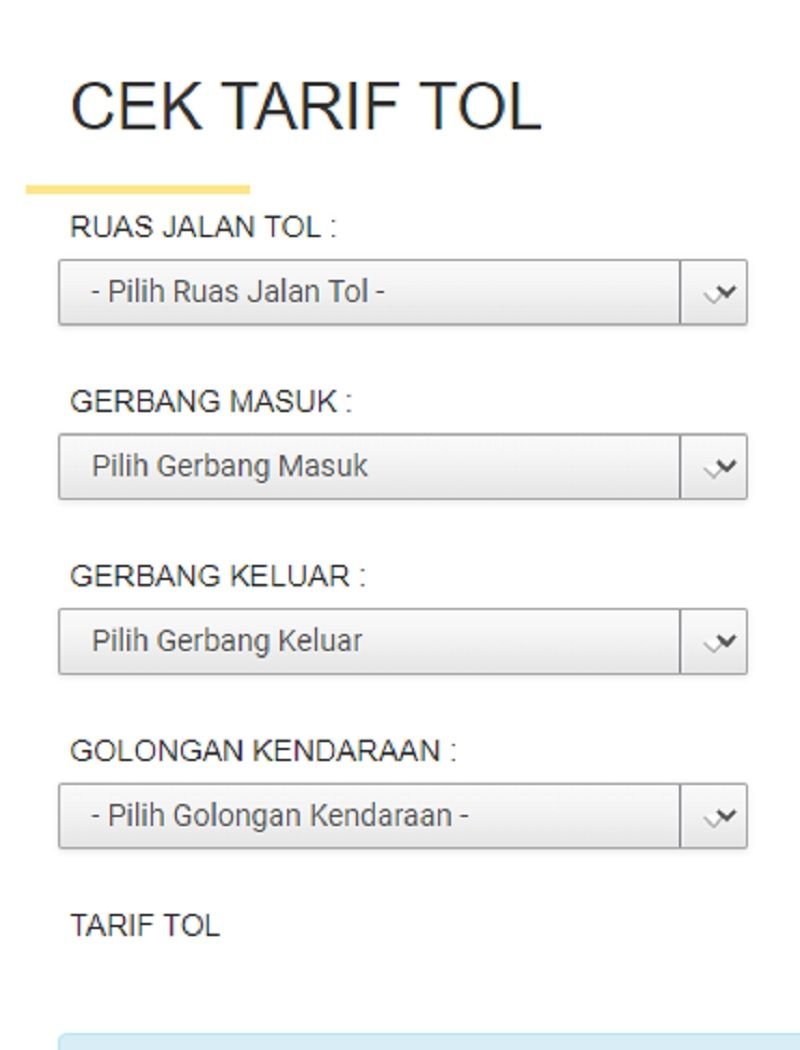Click the TARIF TOL result label
This screenshot has height=1050, width=800.
(x=145, y=926)
